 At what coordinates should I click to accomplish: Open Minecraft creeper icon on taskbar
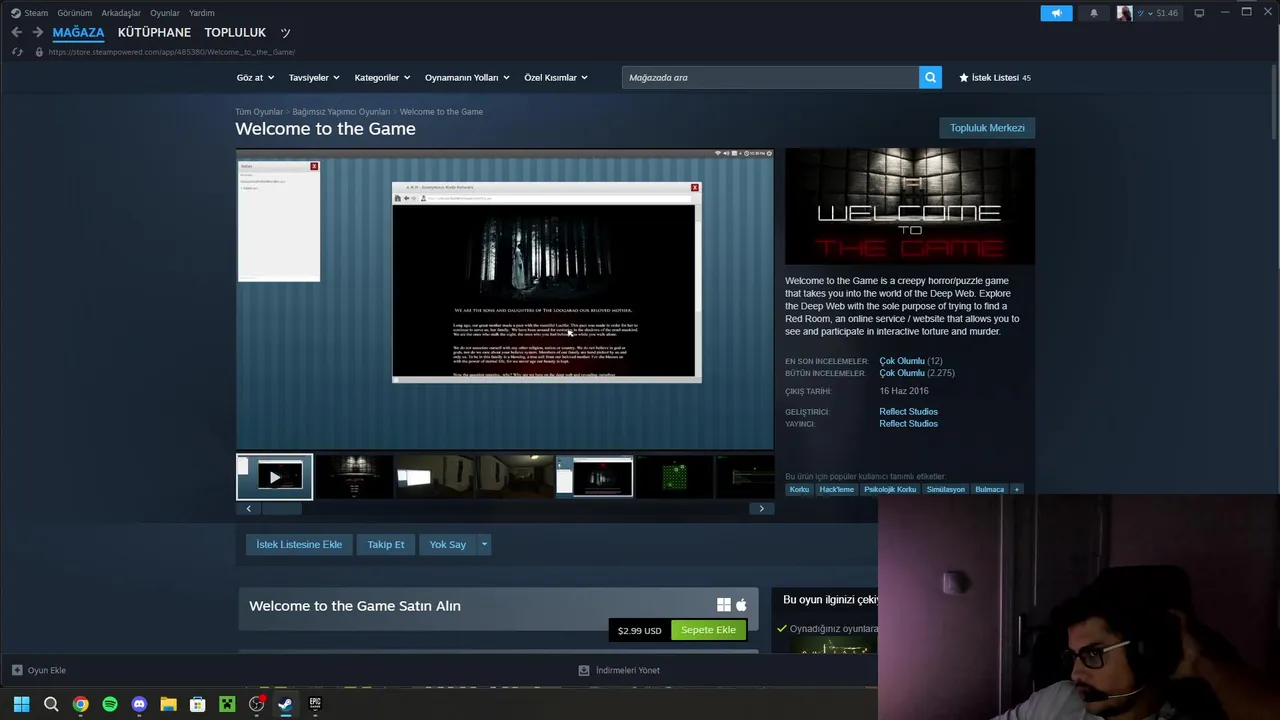tap(227, 704)
